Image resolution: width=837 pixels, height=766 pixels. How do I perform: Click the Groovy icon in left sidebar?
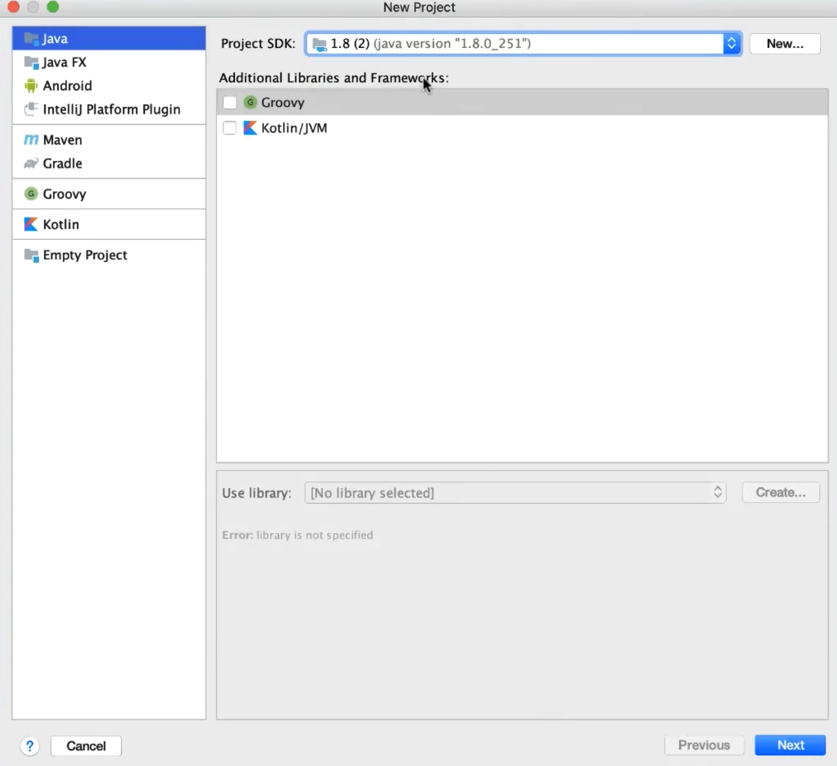pyautogui.click(x=31, y=194)
